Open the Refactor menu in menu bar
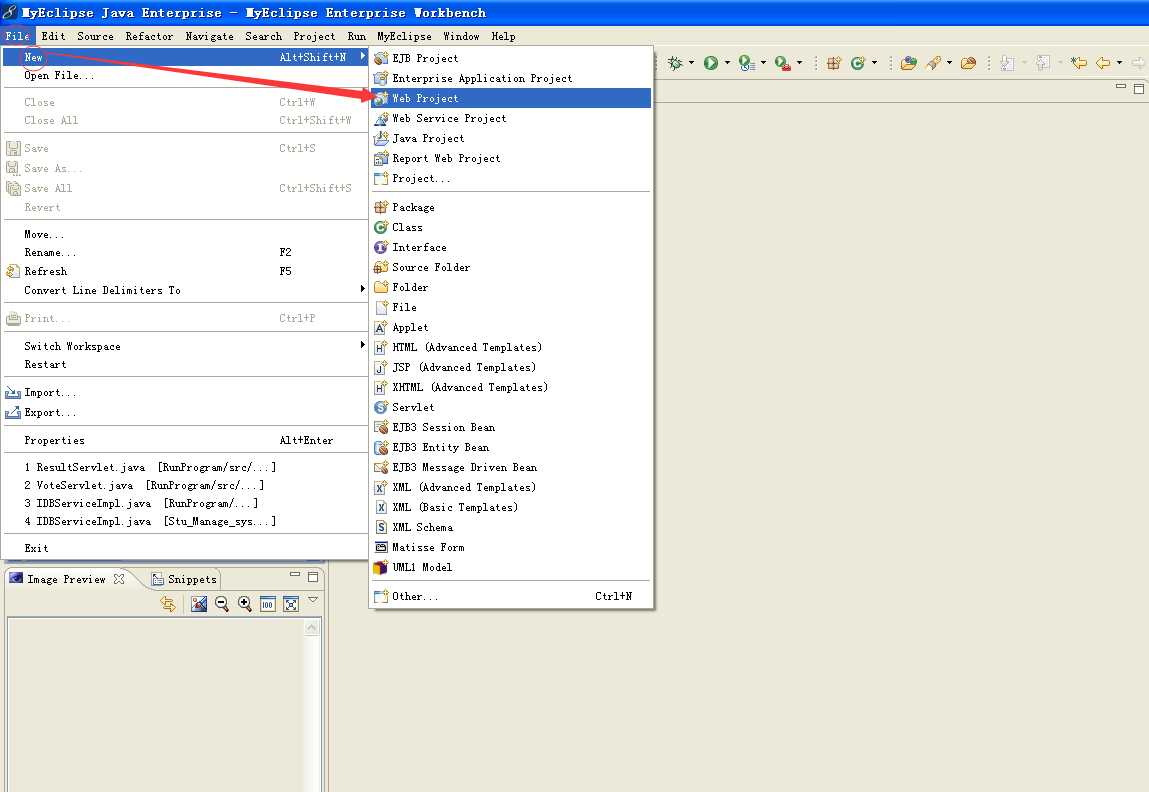The height and width of the screenshot is (792, 1149). (149, 36)
